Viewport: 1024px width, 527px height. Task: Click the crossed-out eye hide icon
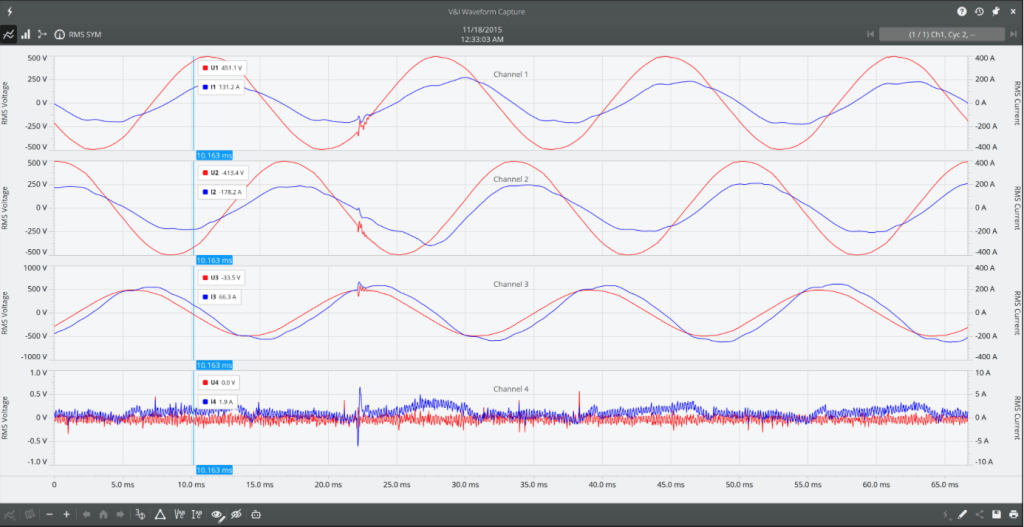tap(236, 515)
